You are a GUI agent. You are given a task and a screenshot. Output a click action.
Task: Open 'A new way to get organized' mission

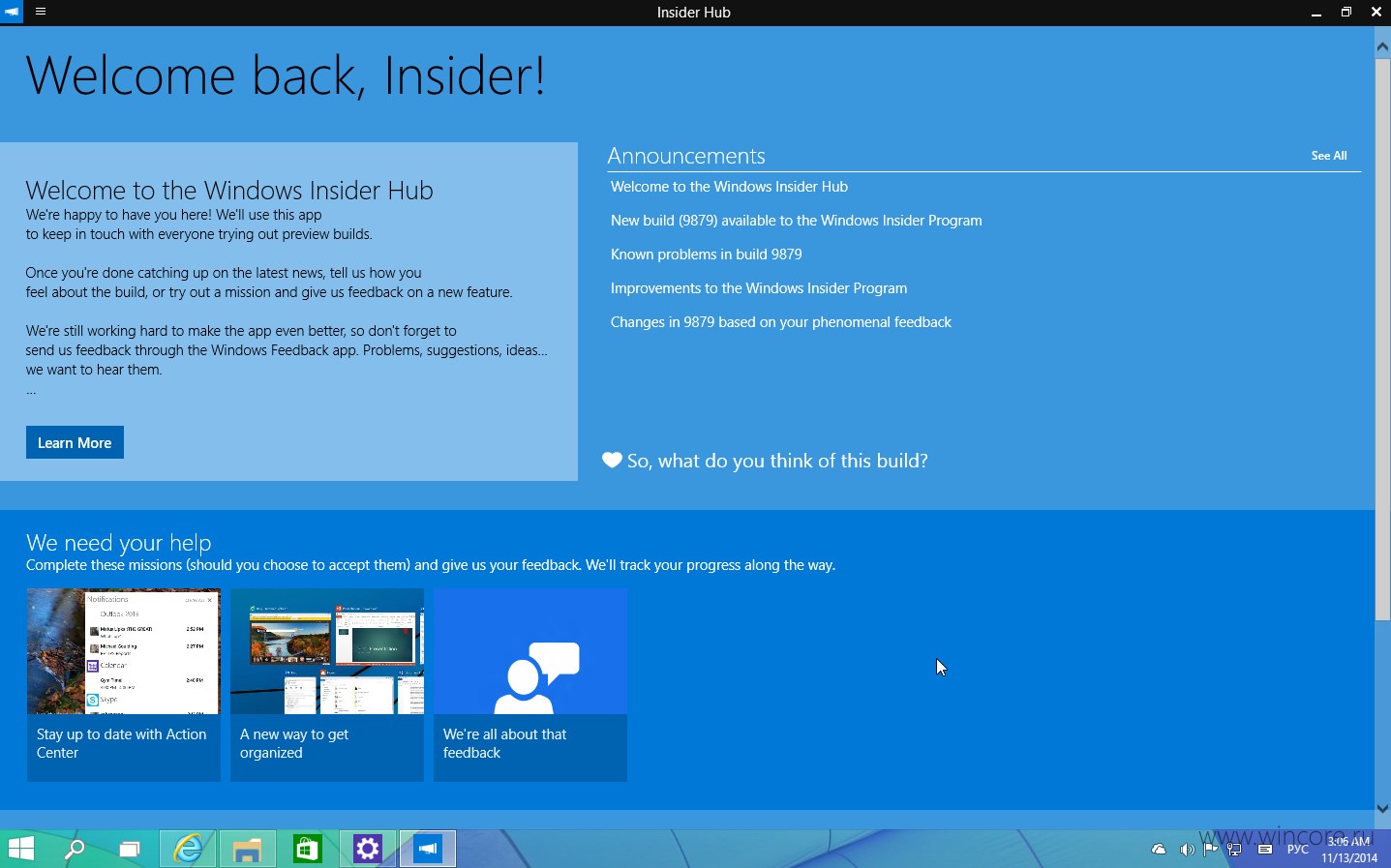(x=327, y=685)
